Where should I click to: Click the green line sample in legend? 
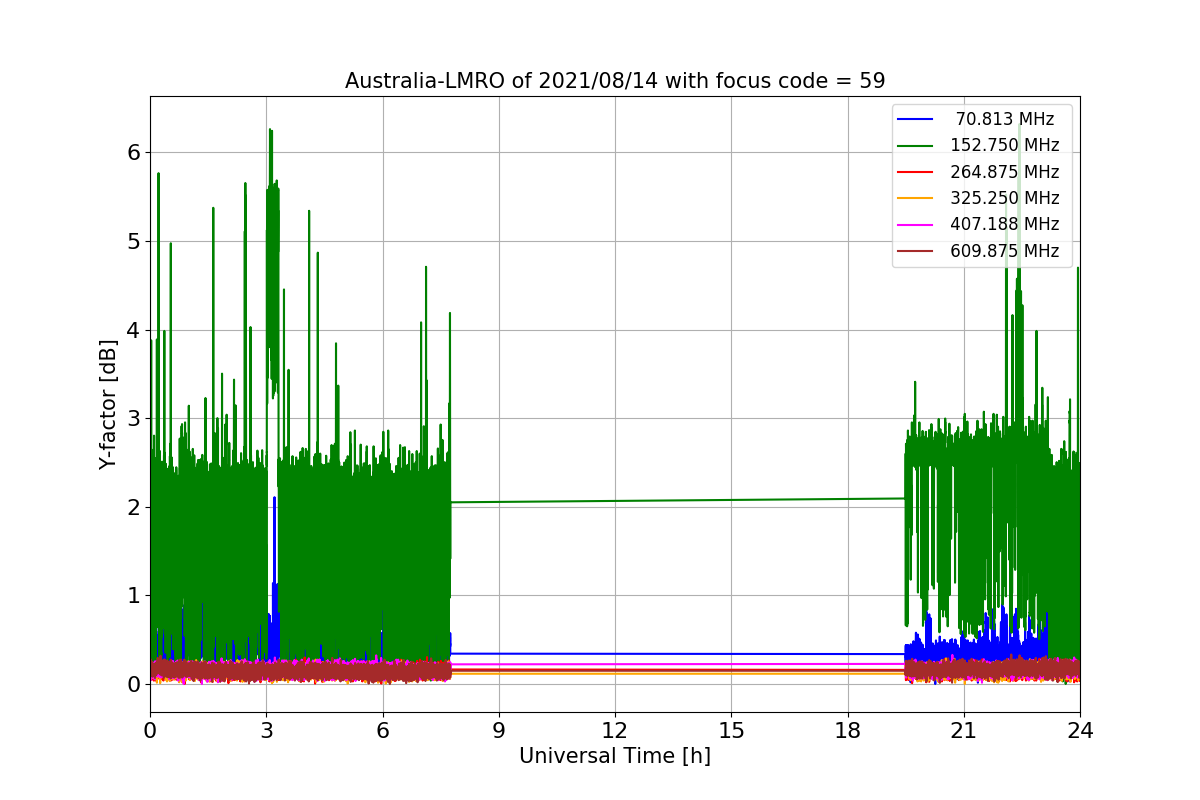tap(916, 146)
